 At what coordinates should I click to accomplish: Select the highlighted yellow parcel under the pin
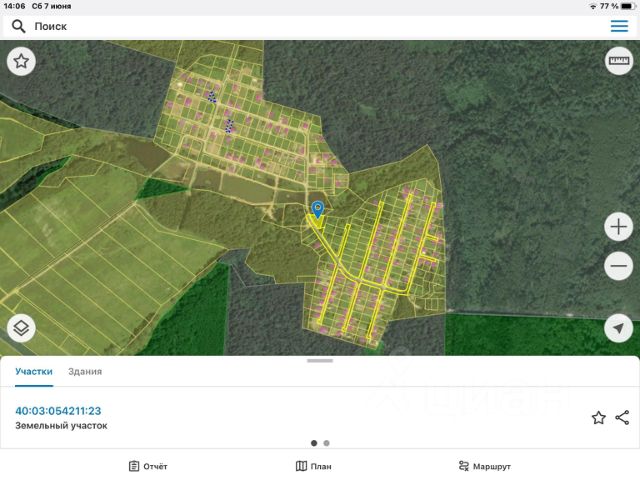tap(316, 222)
